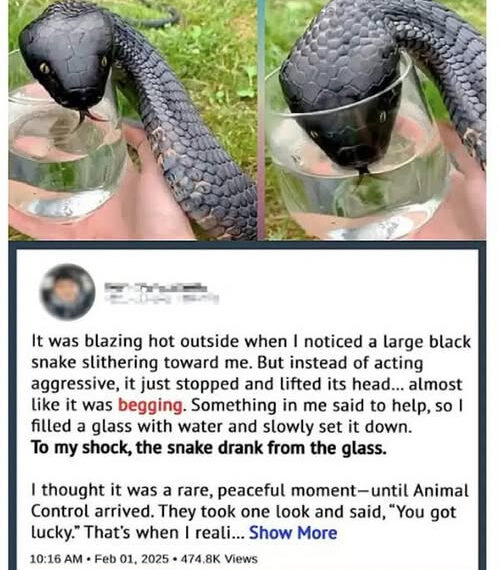
Task: Click the glass of water in the right photo
Action: point(360,153)
